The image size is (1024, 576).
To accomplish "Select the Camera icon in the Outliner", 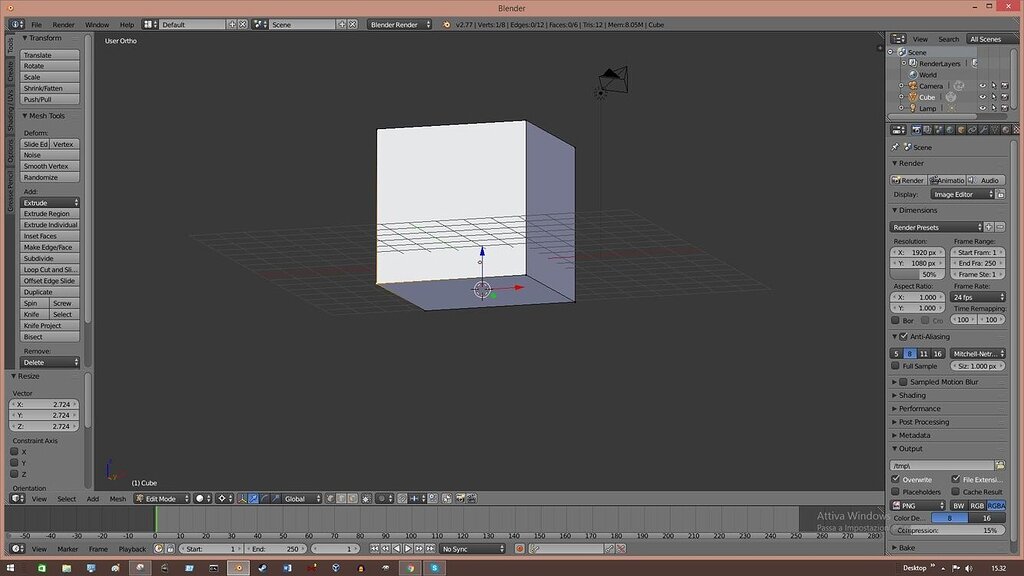I will coord(913,85).
